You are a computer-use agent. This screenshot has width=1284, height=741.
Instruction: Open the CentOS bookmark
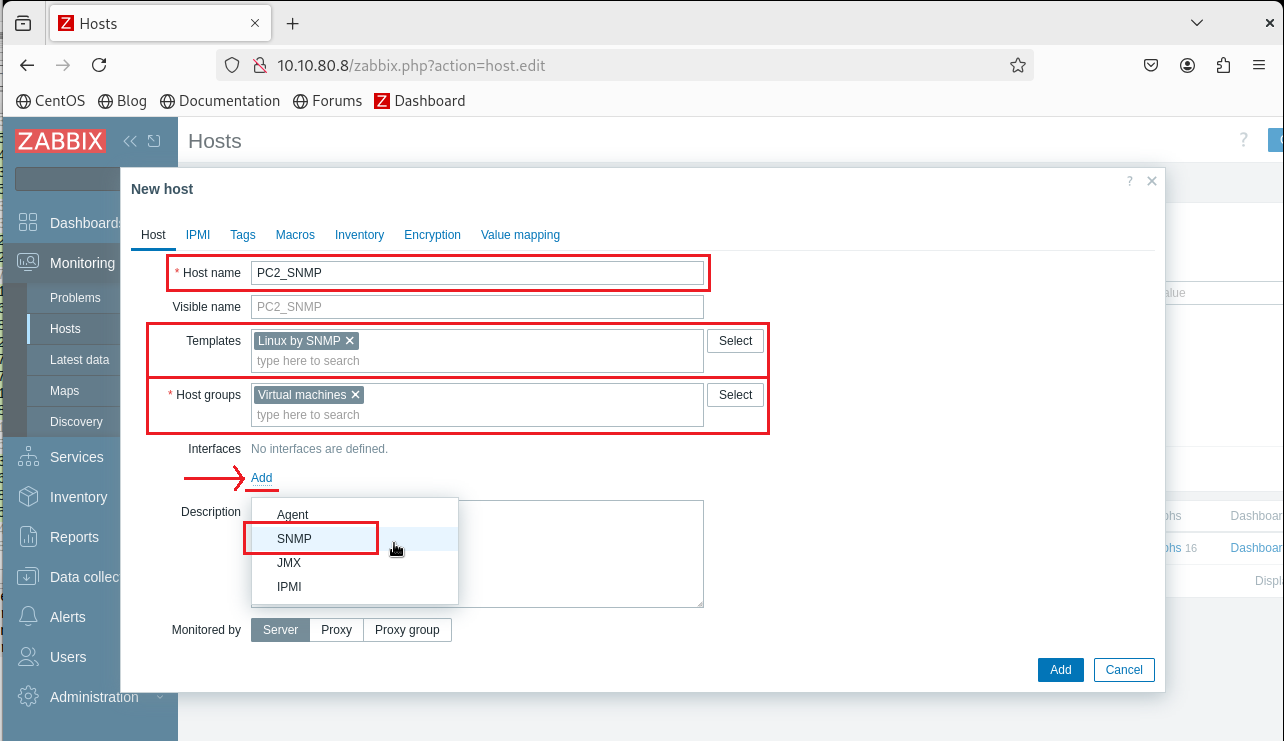pos(51,101)
